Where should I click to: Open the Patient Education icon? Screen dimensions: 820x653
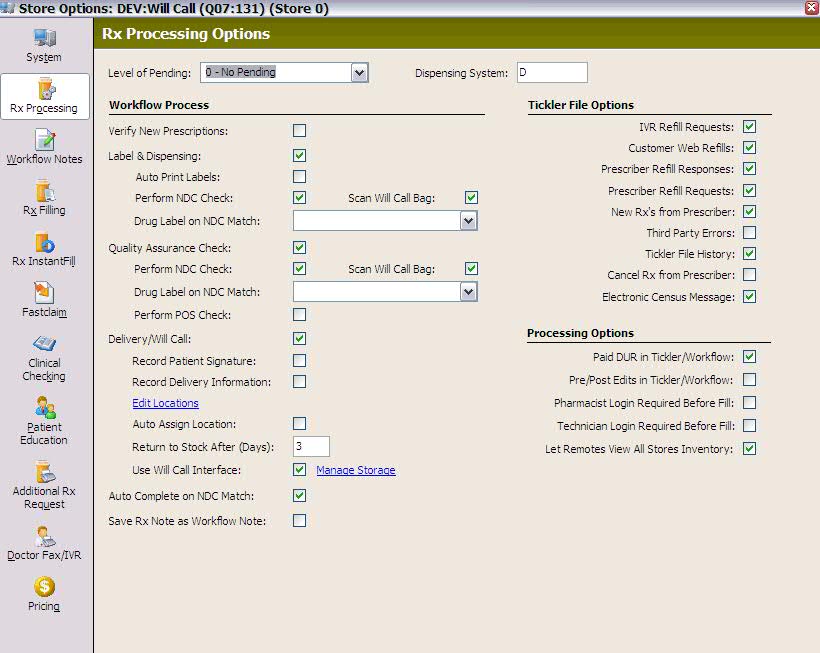point(45,407)
